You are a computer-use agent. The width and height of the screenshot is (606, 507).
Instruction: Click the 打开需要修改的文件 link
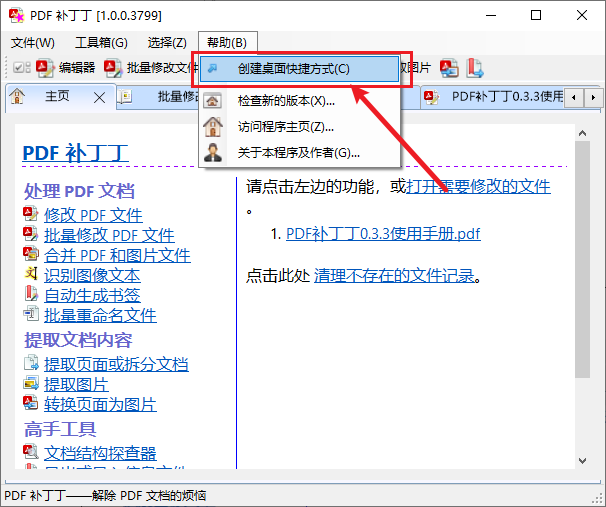[478, 186]
